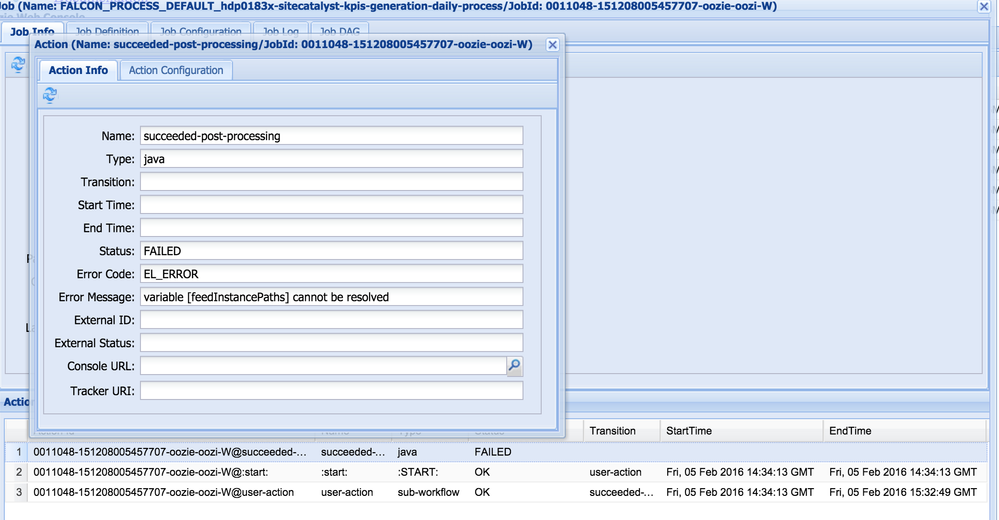The image size is (999, 520).
Task: Click the Status field showing FAILED
Action: click(x=331, y=250)
